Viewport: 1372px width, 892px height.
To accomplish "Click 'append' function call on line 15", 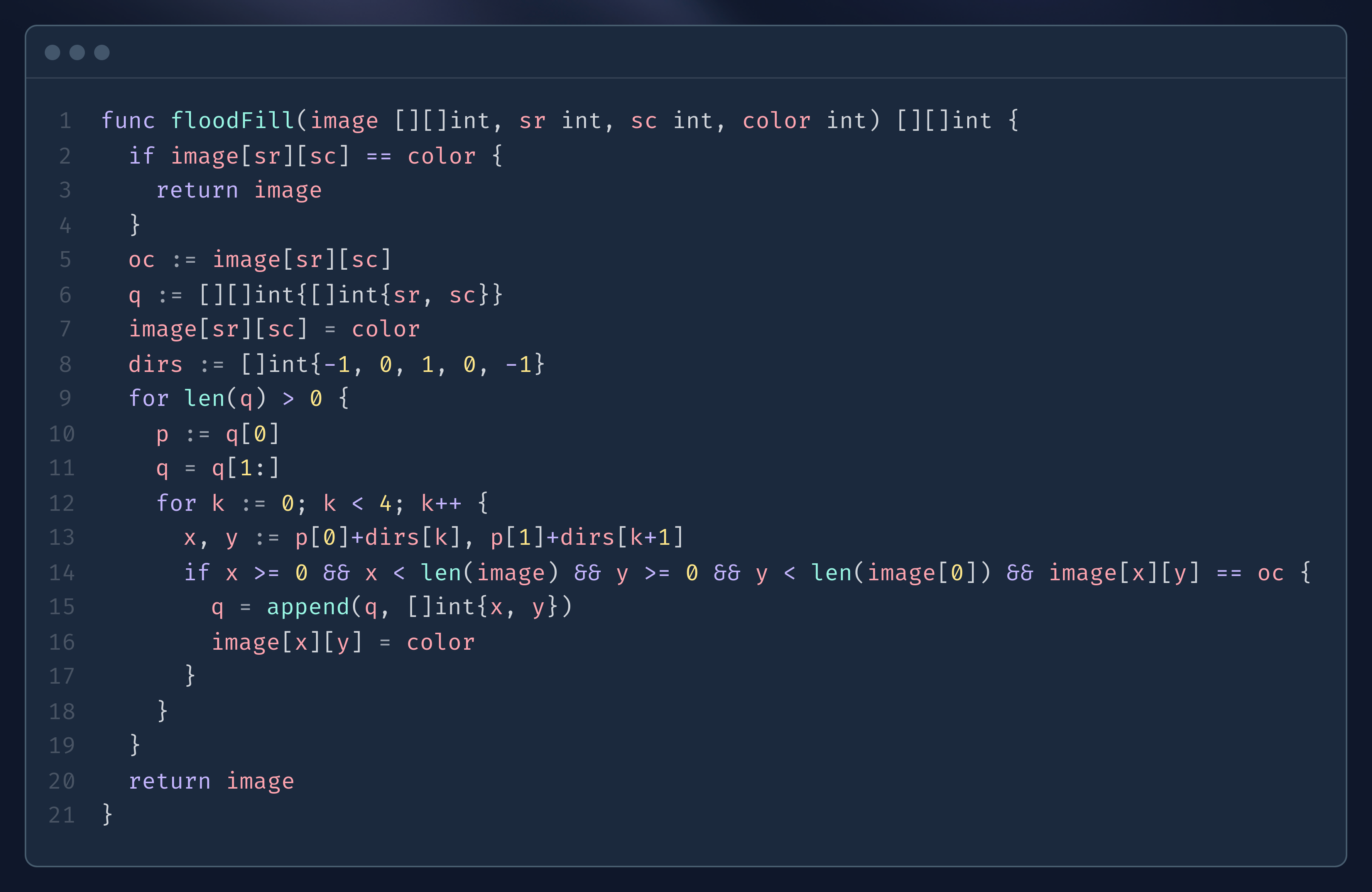I will 308,607.
